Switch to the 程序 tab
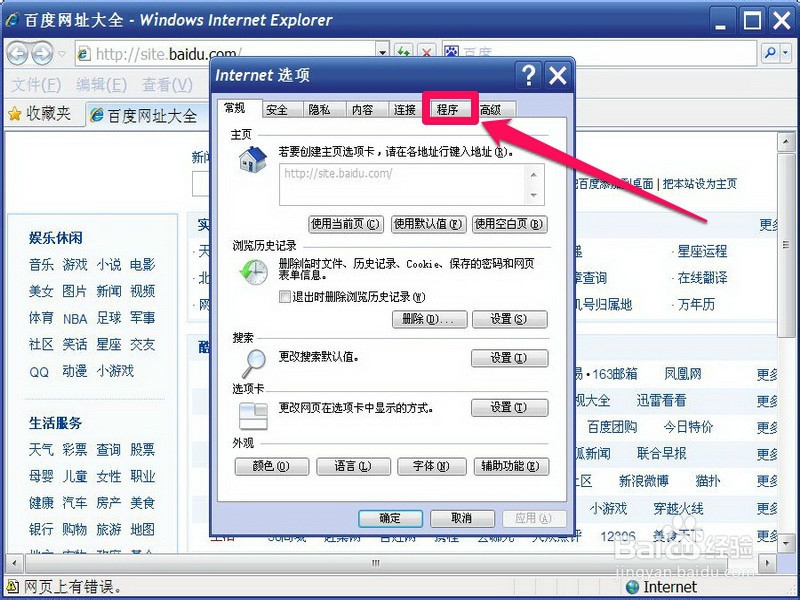800x600 pixels. pos(448,110)
